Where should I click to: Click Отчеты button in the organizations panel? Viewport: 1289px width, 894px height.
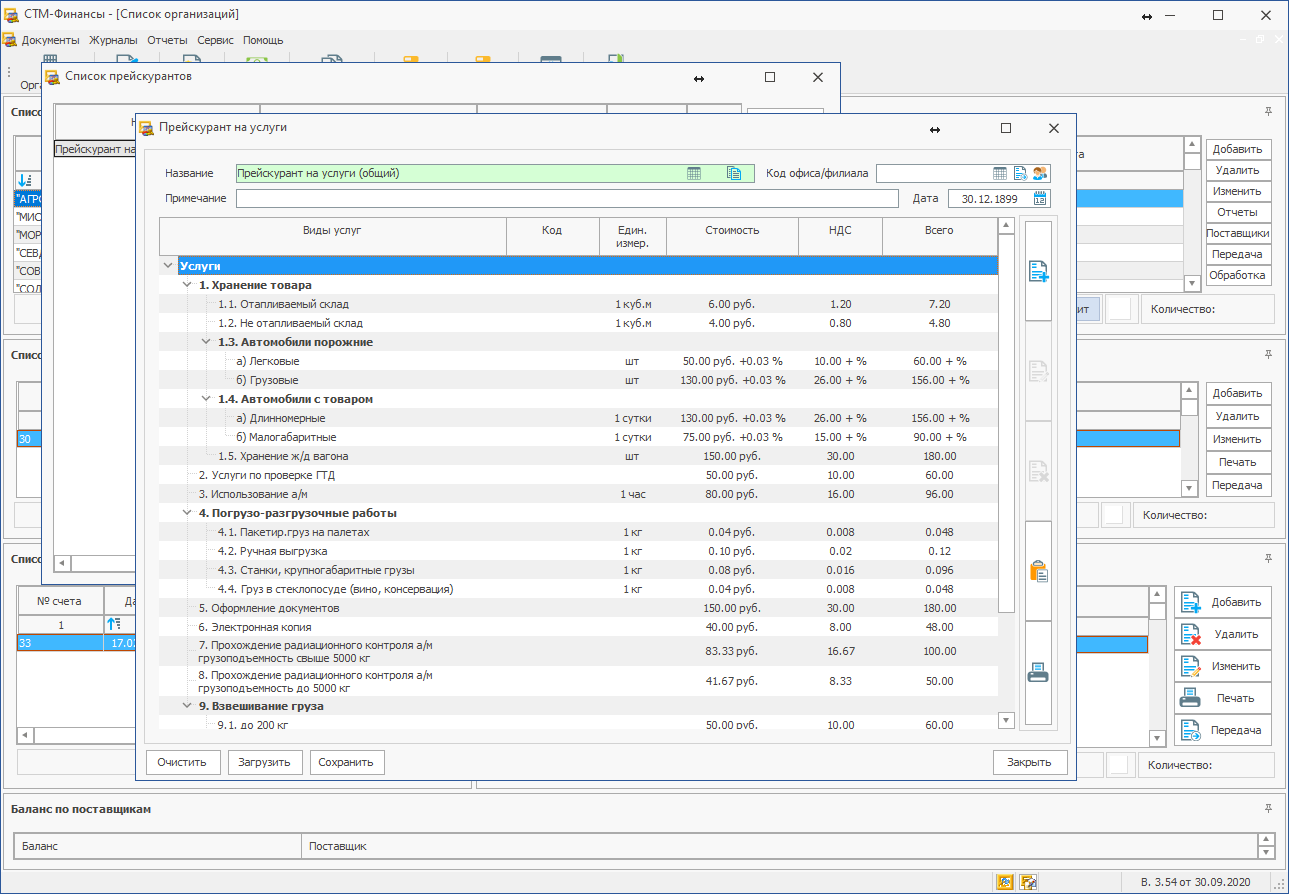tap(1238, 212)
